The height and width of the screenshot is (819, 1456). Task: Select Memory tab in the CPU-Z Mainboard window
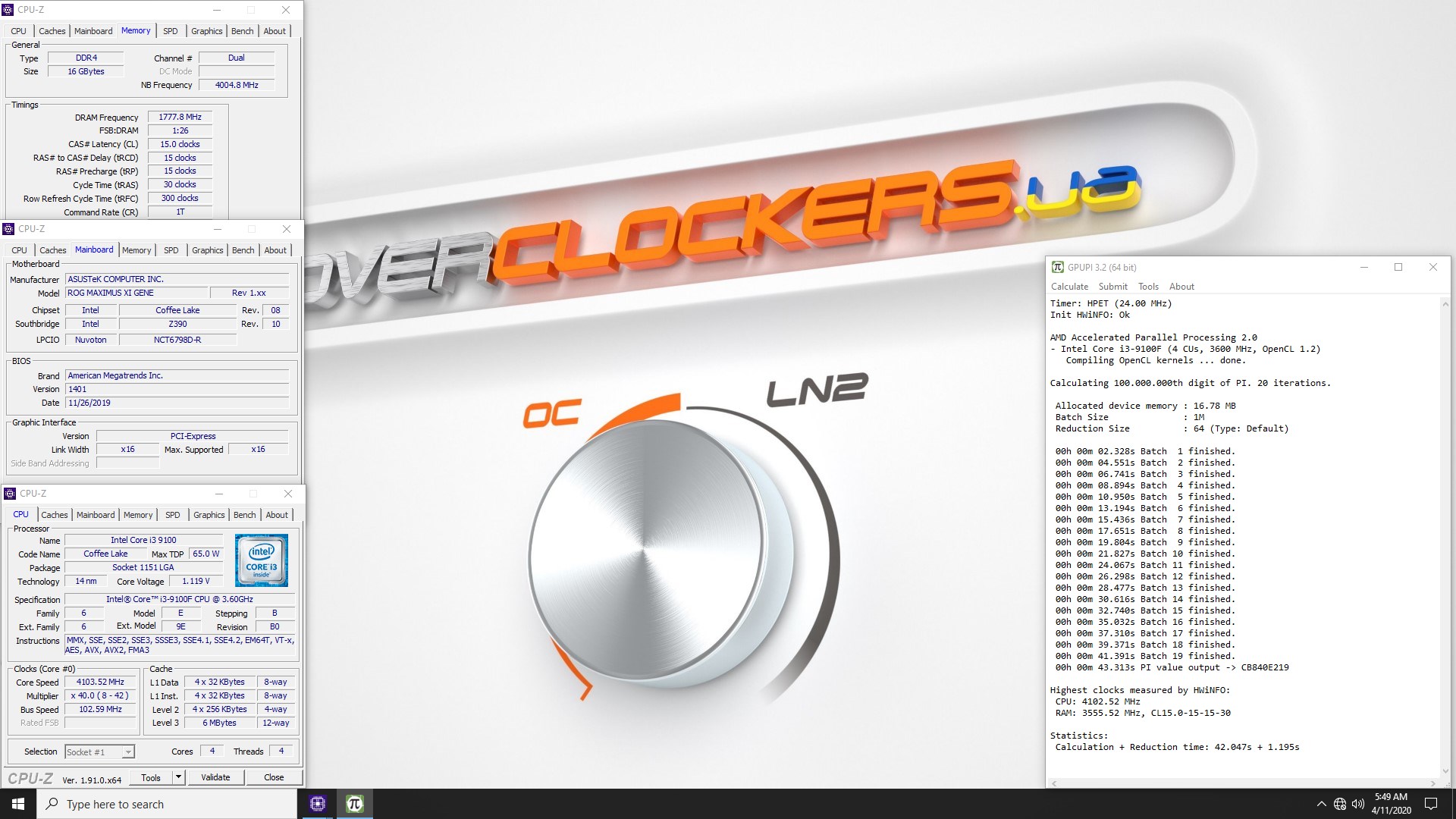coord(136,250)
